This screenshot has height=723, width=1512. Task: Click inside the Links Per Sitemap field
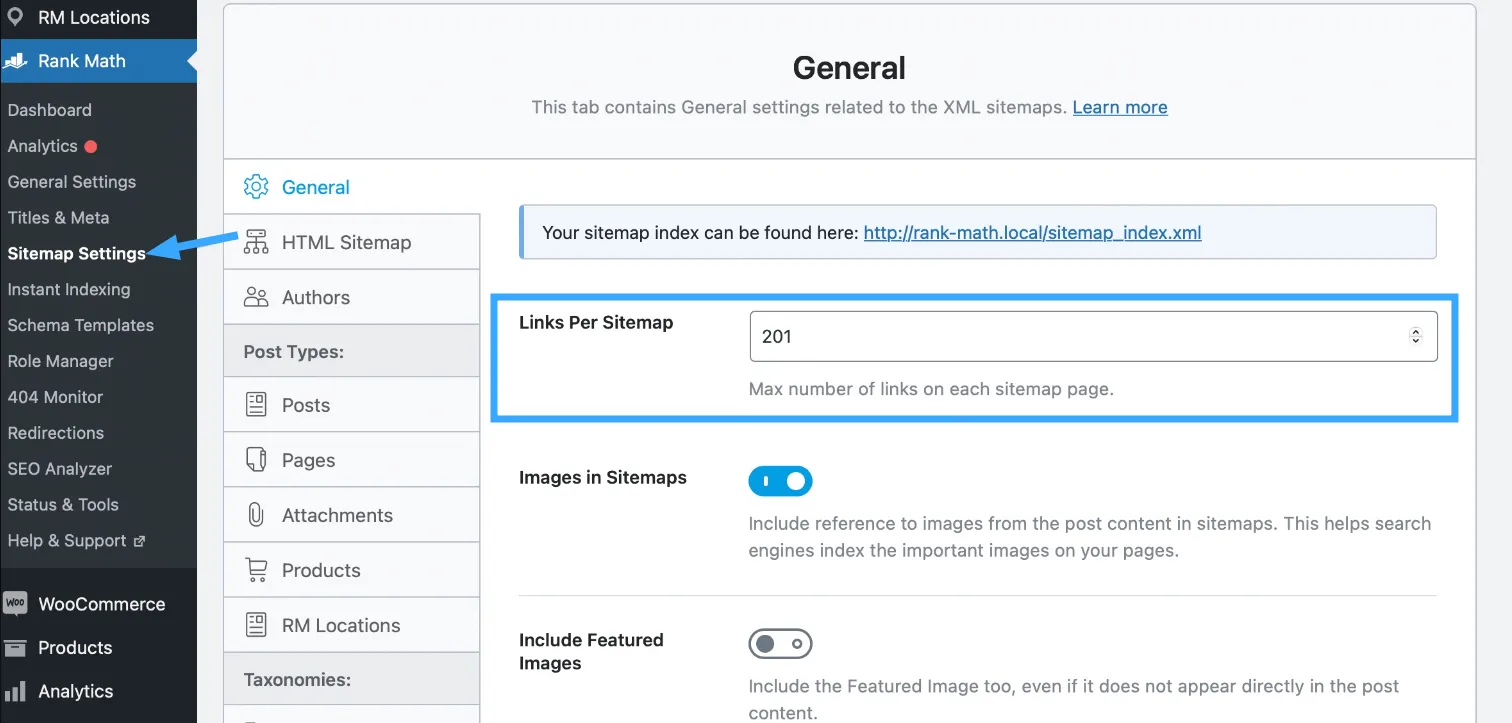[1000, 336]
